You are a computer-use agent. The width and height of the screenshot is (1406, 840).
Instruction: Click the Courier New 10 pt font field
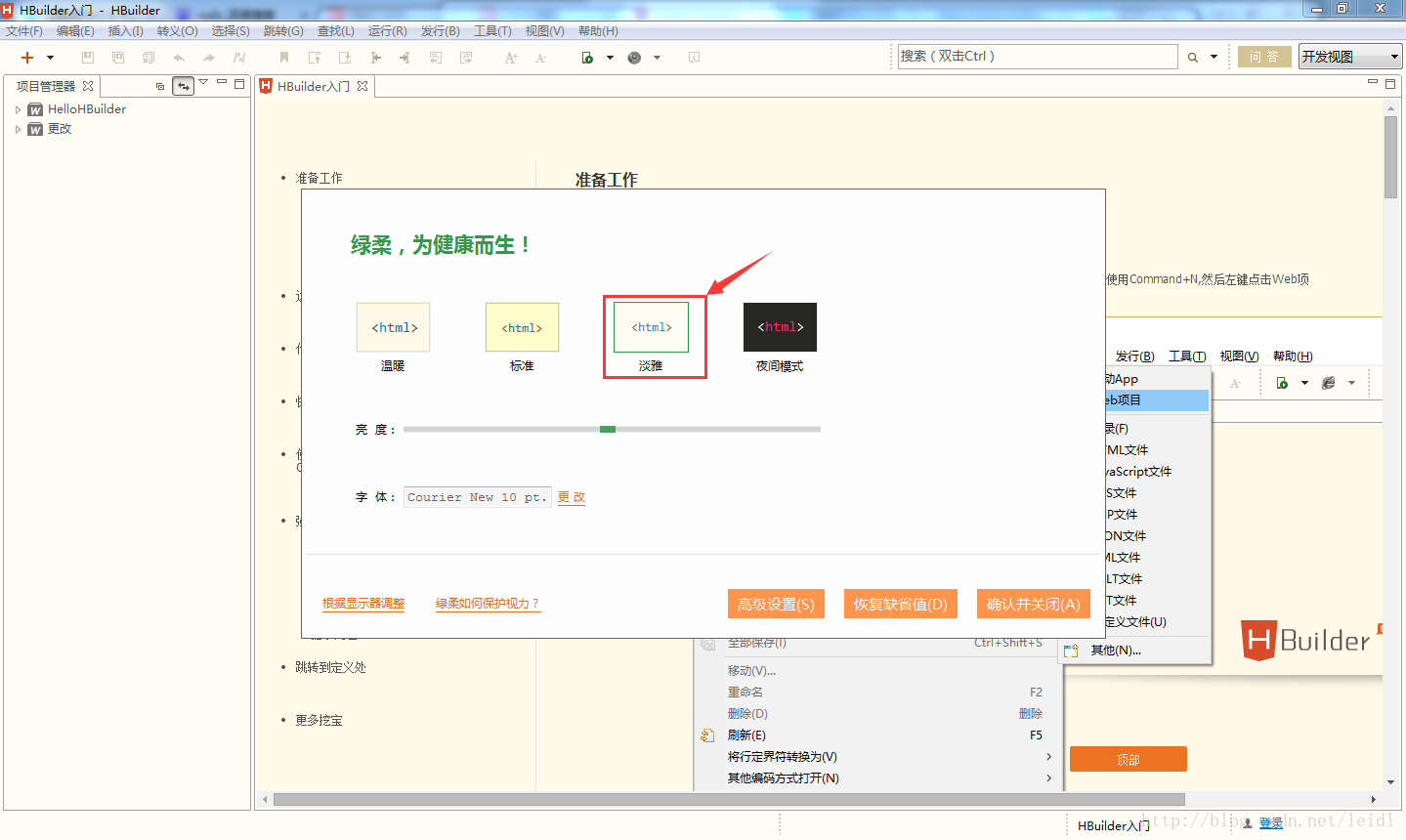(x=477, y=497)
